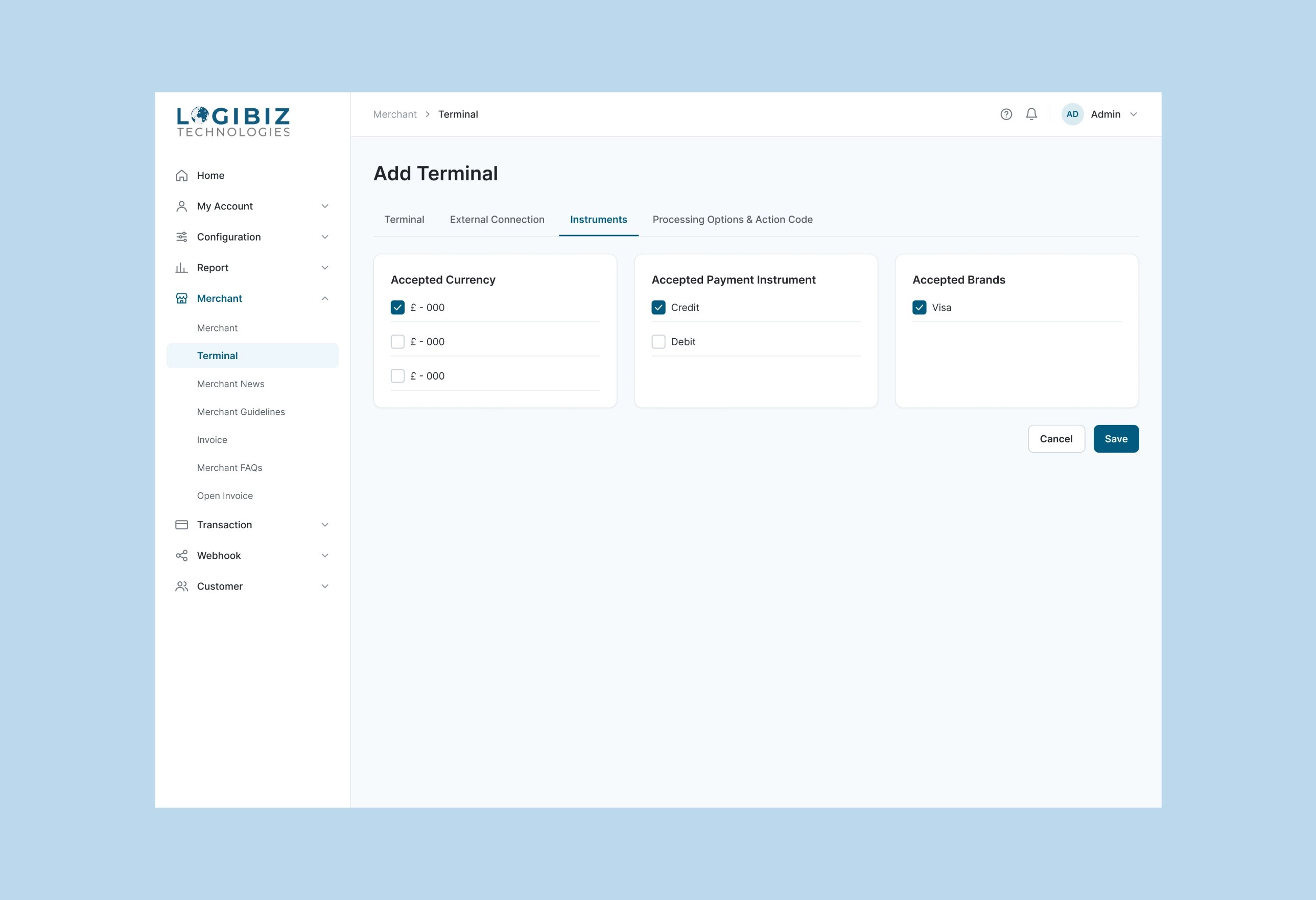
Task: Click the Credit label text
Action: tap(685, 307)
